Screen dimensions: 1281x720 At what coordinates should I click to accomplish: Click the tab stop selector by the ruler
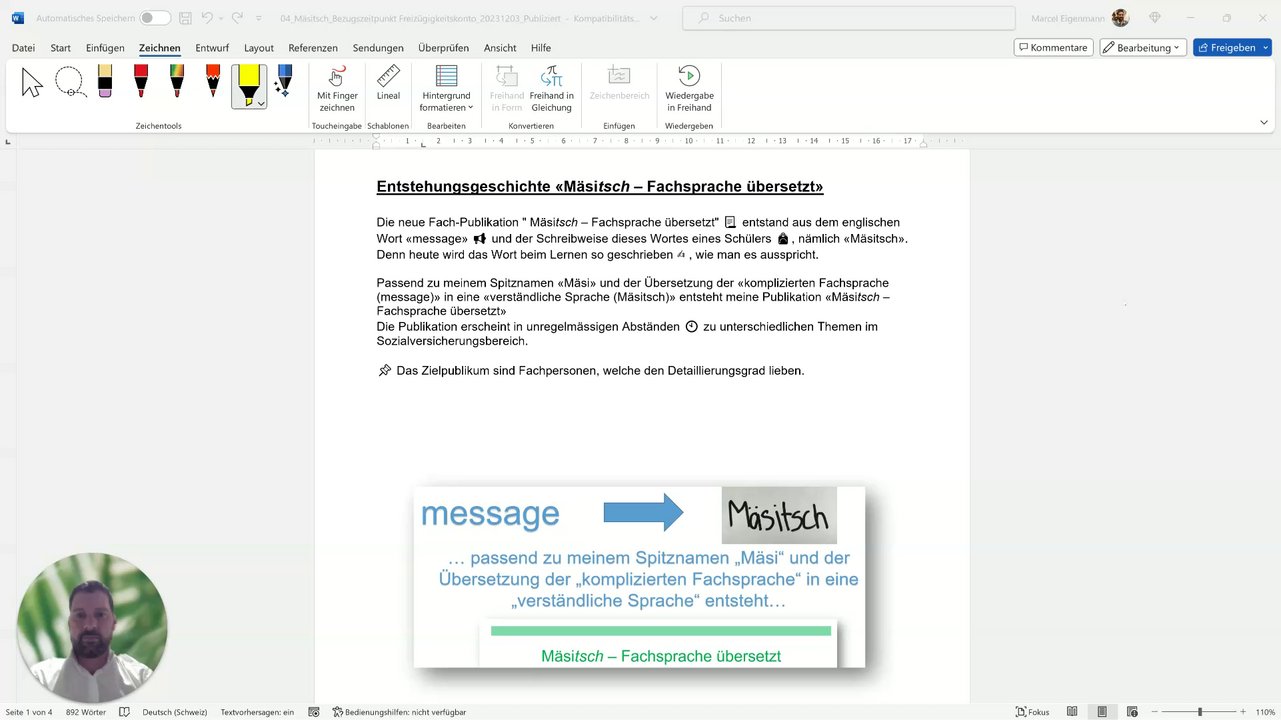point(8,141)
